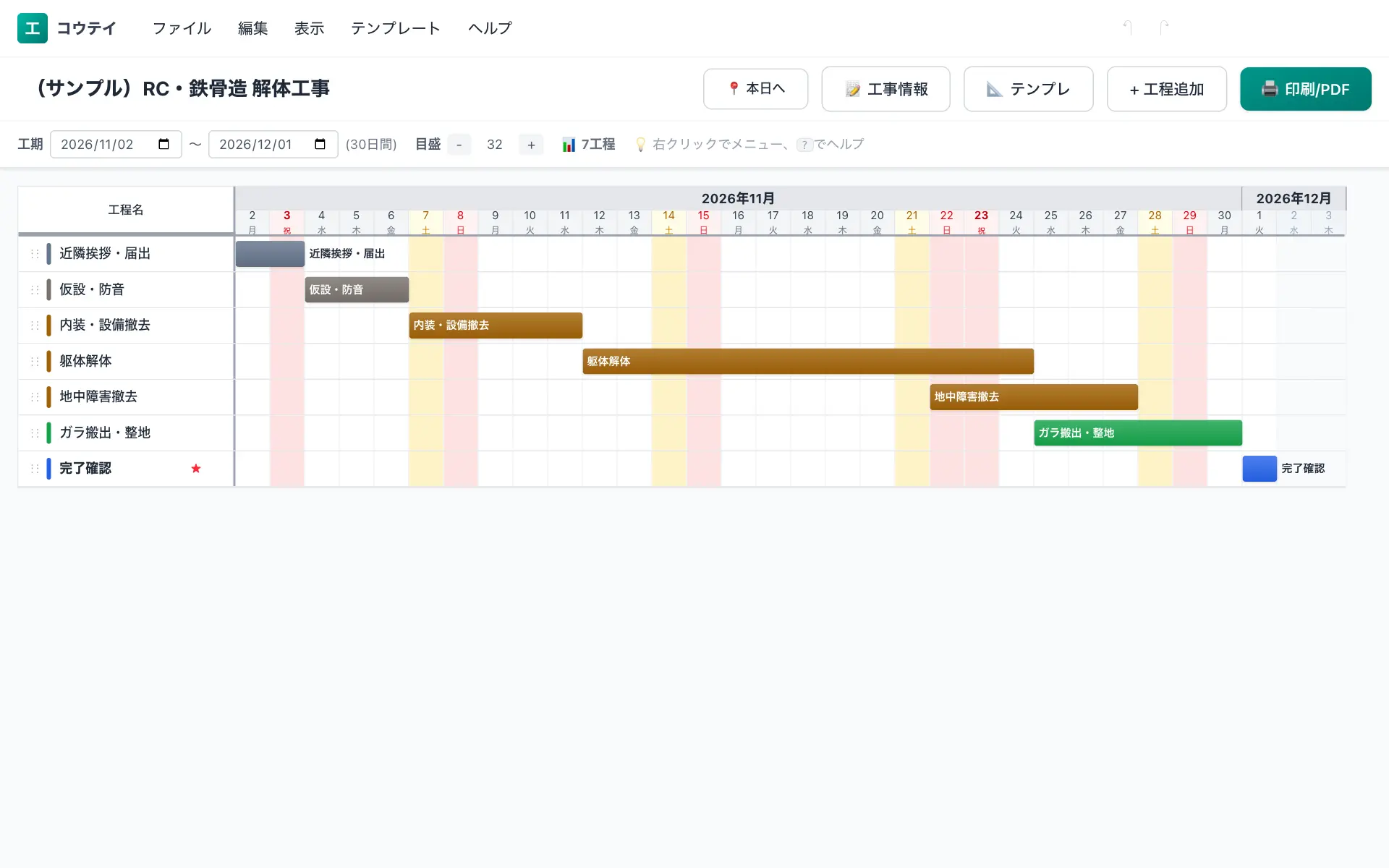Viewport: 1389px width, 868px height.
Task: Click the drag handle for 内装・設備撤去 row
Action: point(35,325)
